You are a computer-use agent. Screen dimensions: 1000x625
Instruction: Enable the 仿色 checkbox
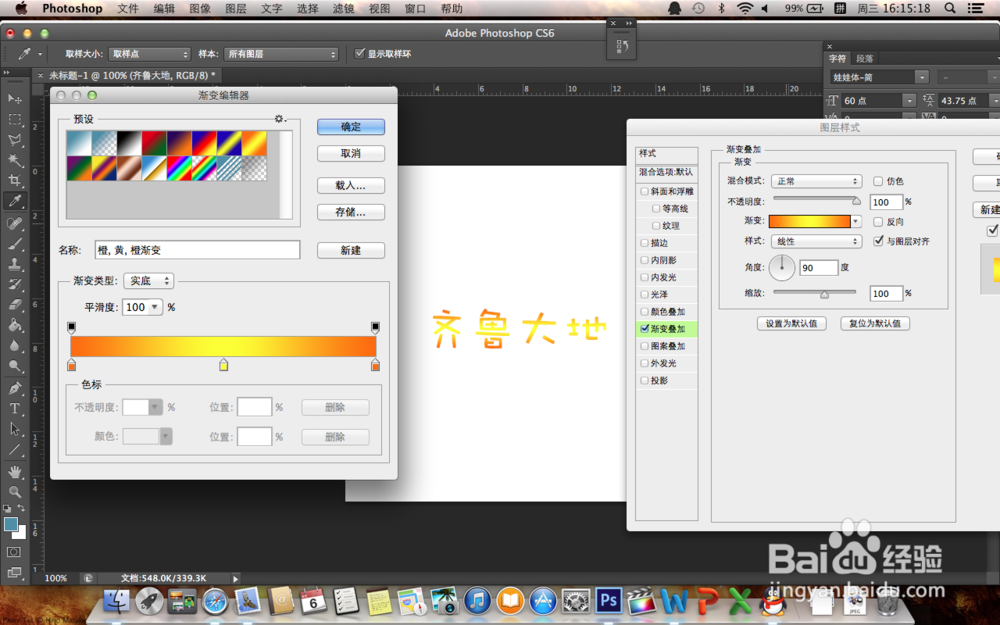point(878,181)
